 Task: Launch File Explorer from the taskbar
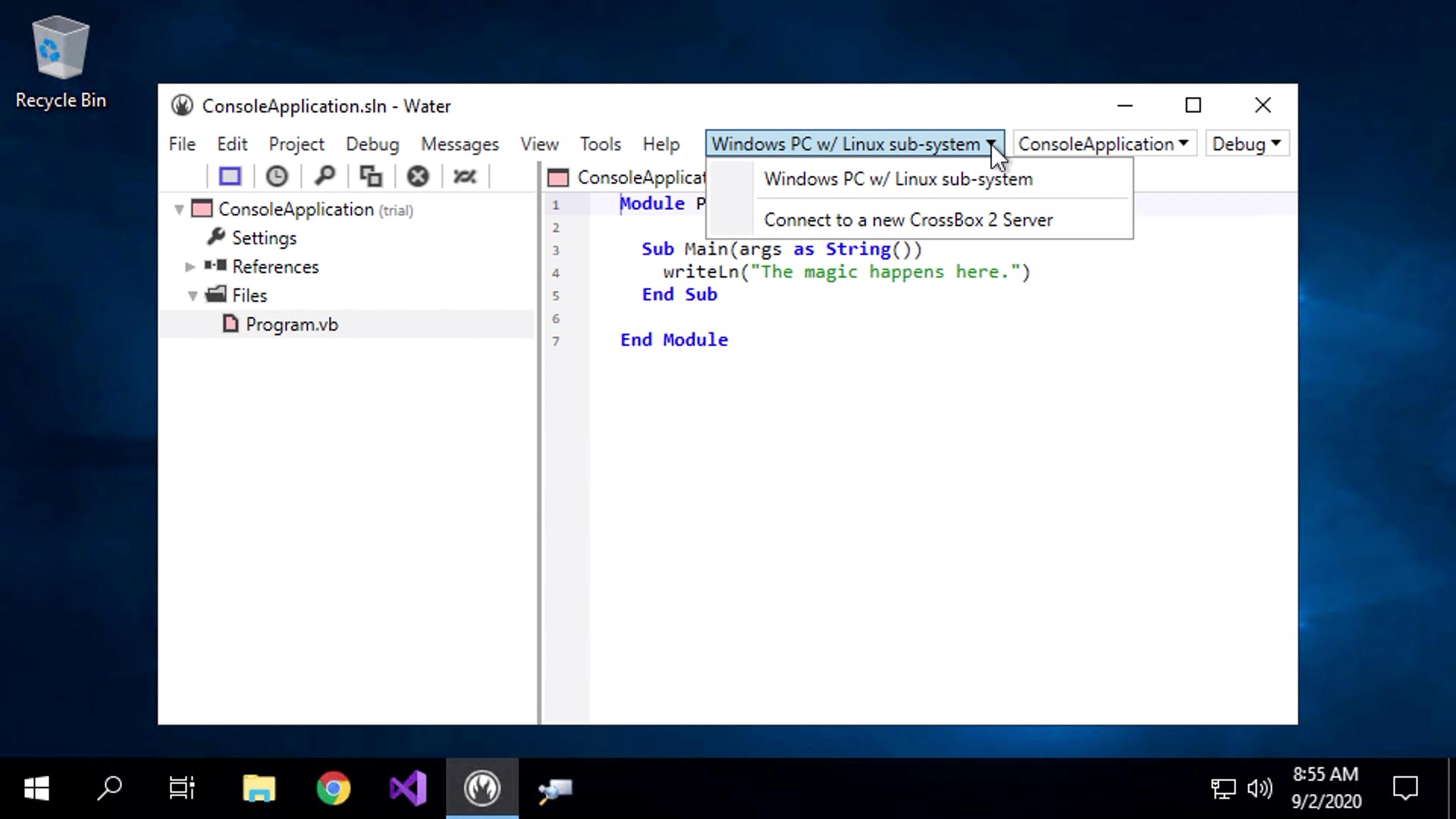coord(259,789)
